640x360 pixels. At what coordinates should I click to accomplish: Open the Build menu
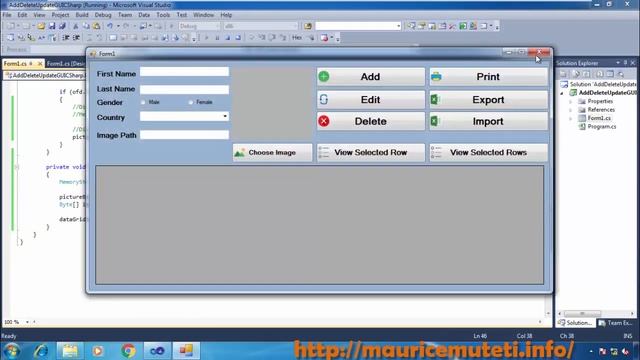click(x=82, y=15)
